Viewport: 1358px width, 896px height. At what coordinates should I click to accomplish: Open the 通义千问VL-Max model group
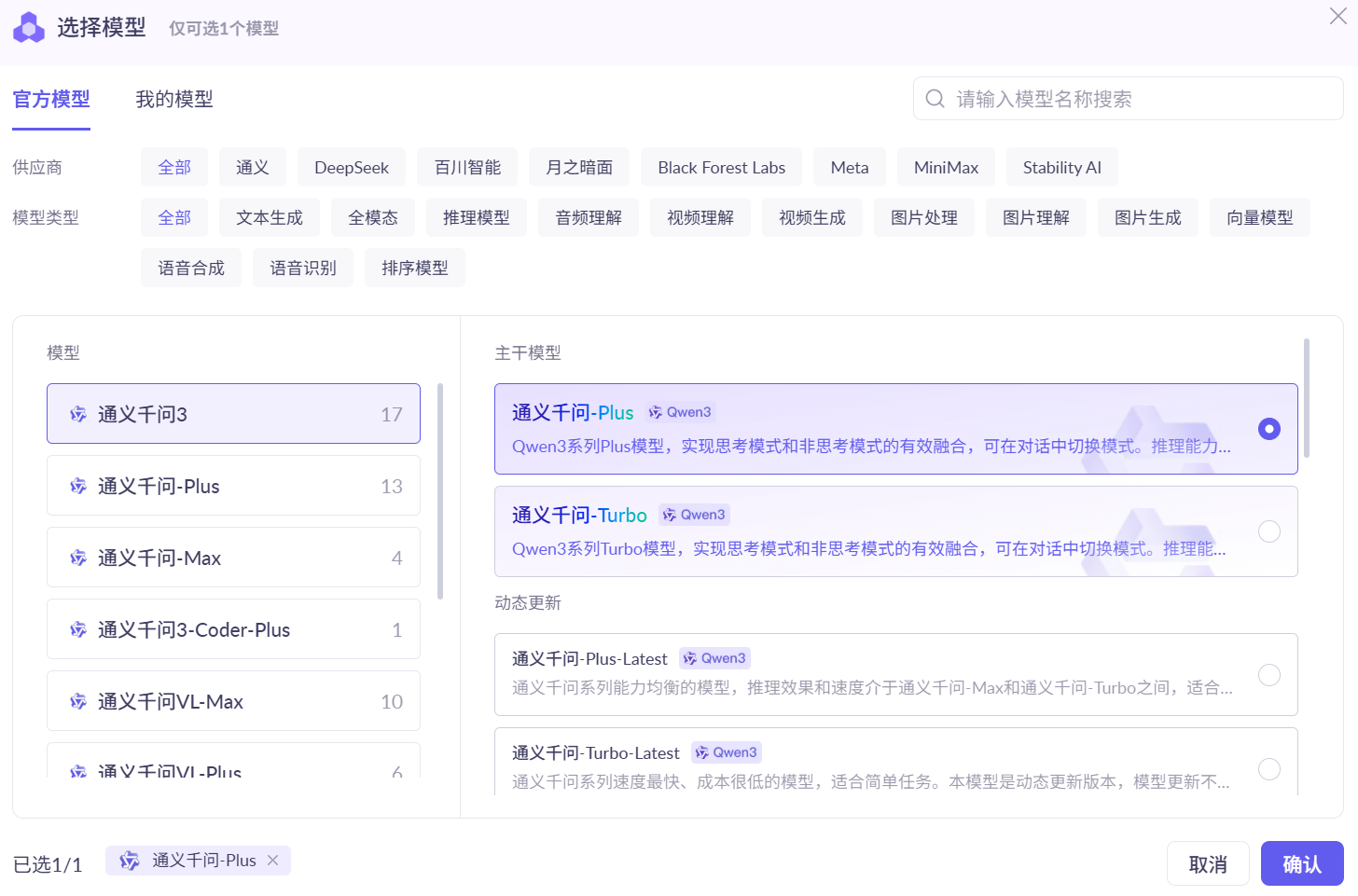point(233,701)
